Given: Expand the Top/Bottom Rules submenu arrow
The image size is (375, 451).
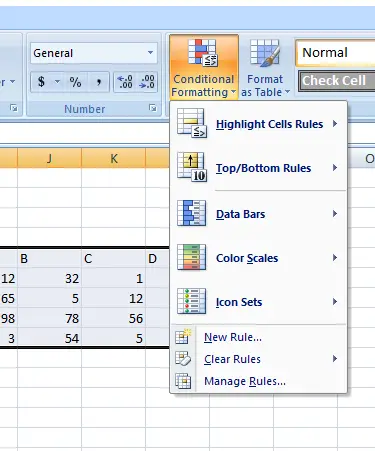Looking at the screenshot, I should tap(335, 168).
